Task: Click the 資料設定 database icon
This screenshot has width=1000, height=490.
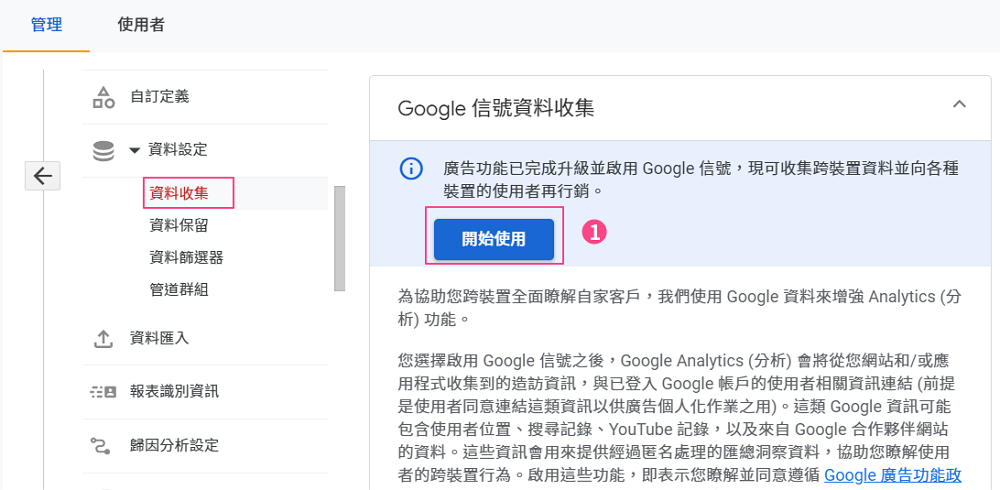Action: (x=103, y=150)
